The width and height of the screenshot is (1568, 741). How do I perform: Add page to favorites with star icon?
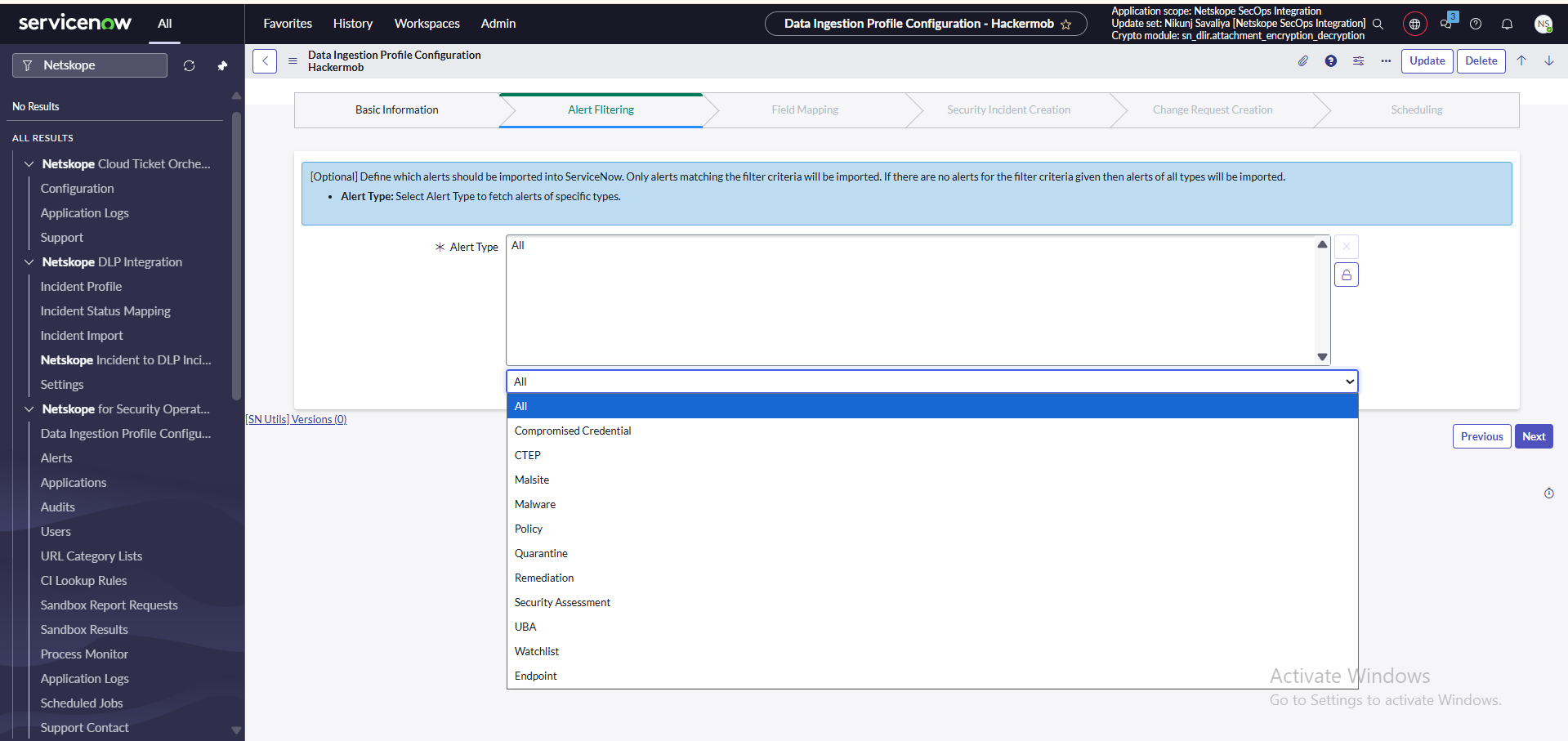tap(1066, 25)
